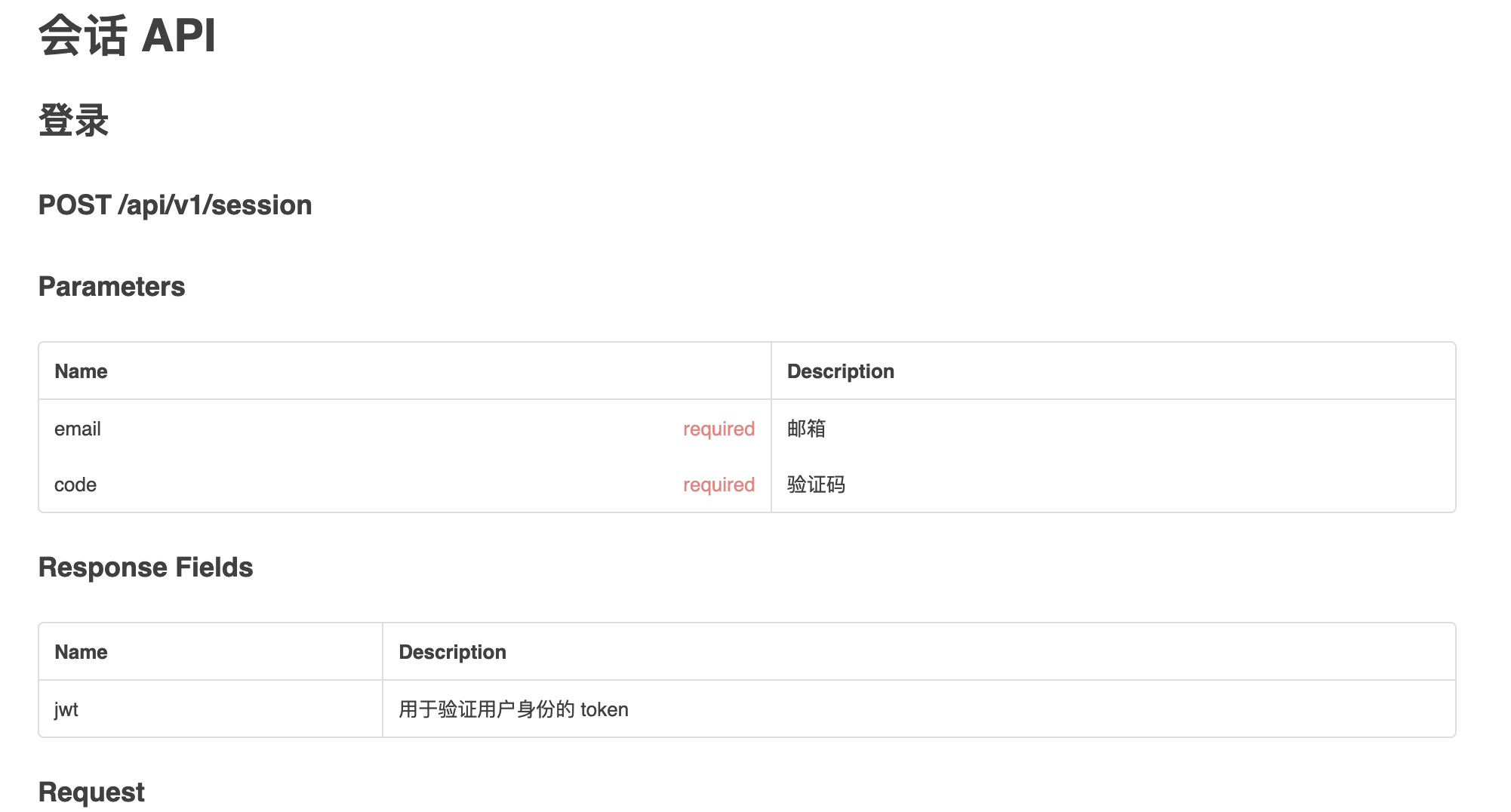Image resolution: width=1511 pixels, height=812 pixels.
Task: Click the Request section heading
Action: pos(91,792)
